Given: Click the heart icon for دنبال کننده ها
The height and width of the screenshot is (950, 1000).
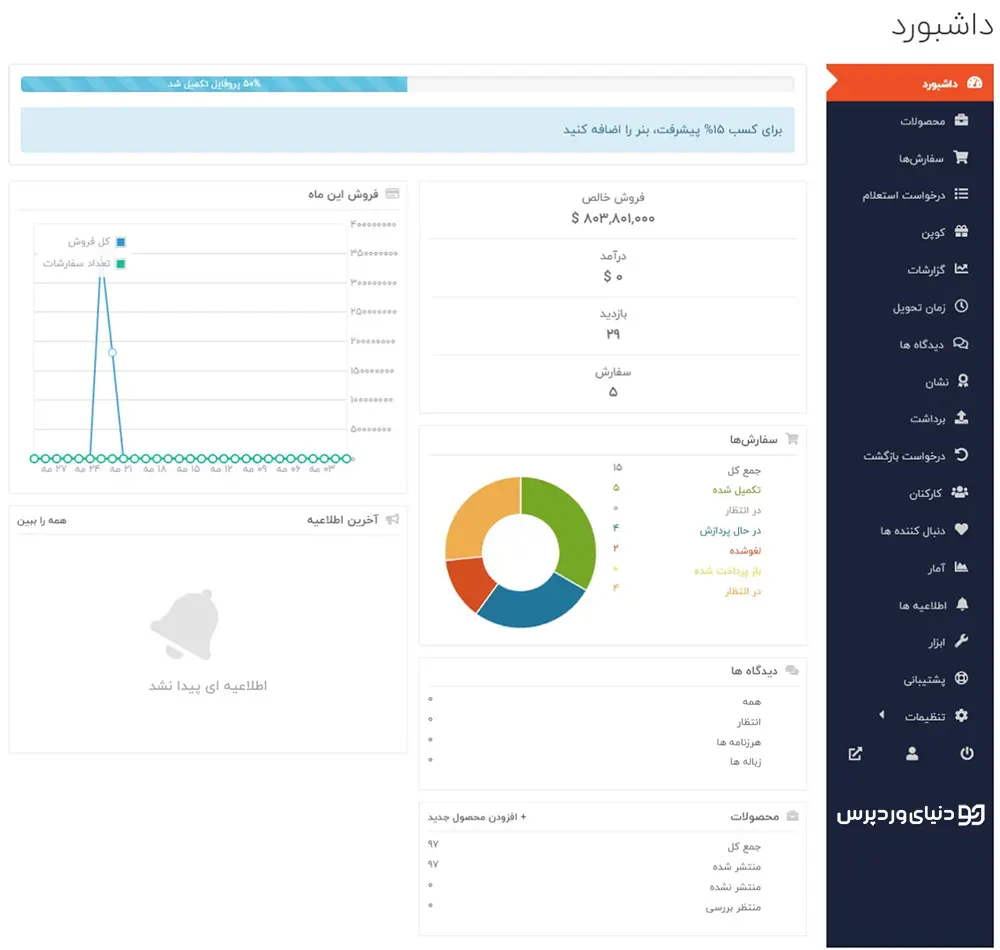Looking at the screenshot, I should click(x=961, y=529).
